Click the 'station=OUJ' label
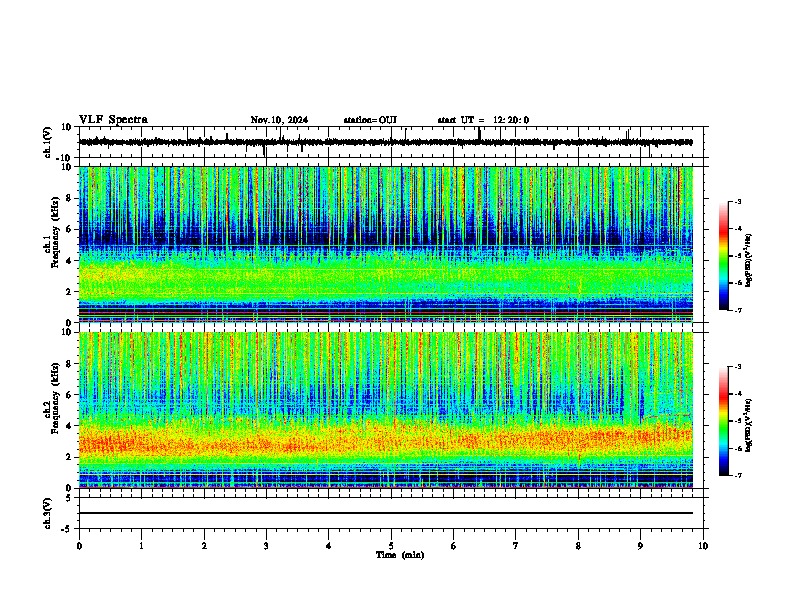The image size is (792, 612). (370, 120)
